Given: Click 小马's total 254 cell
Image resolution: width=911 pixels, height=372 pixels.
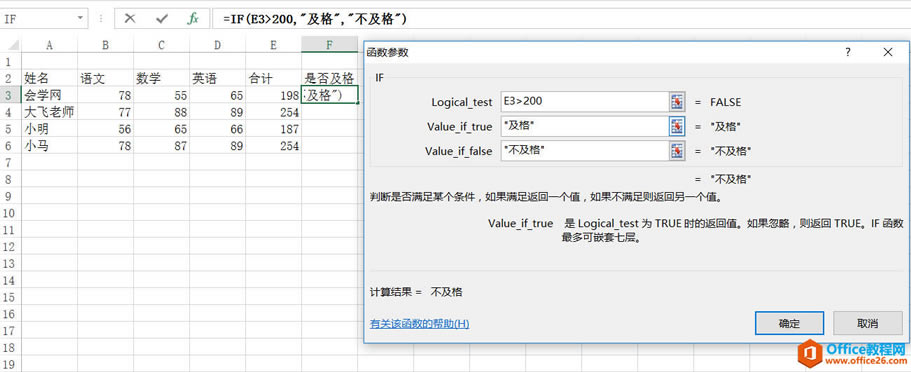Looking at the screenshot, I should pos(273,145).
